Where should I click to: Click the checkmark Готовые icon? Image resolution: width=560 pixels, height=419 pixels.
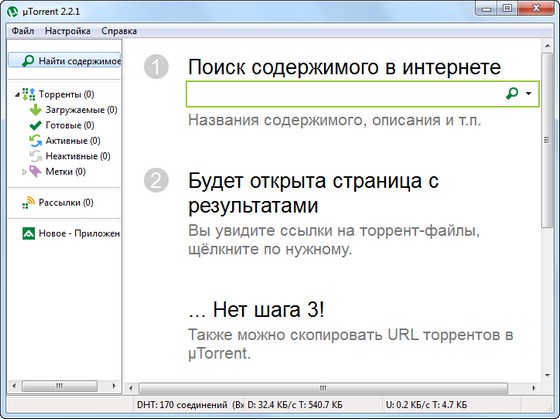[35, 125]
